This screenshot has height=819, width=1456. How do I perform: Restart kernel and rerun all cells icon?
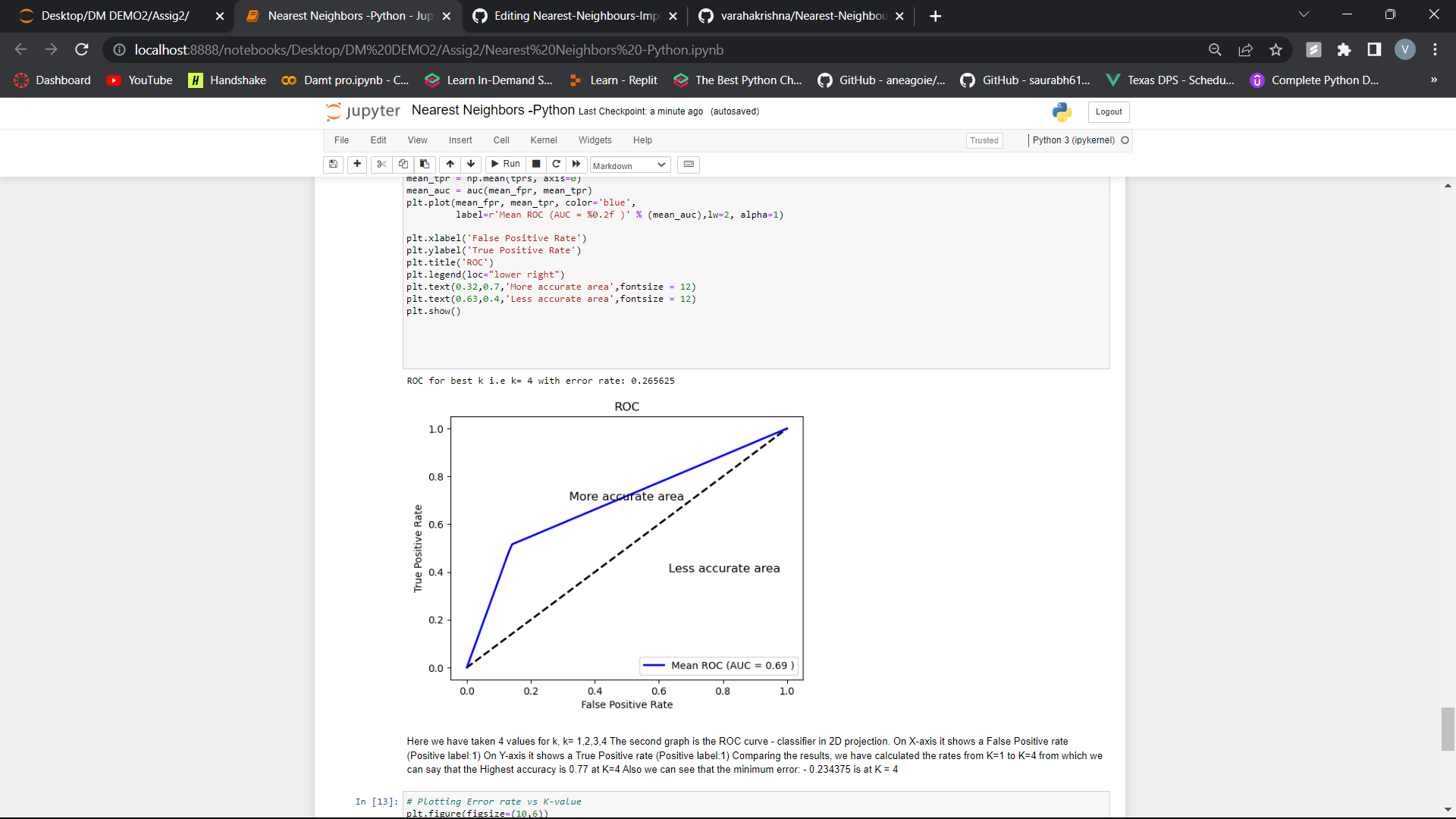[576, 164]
